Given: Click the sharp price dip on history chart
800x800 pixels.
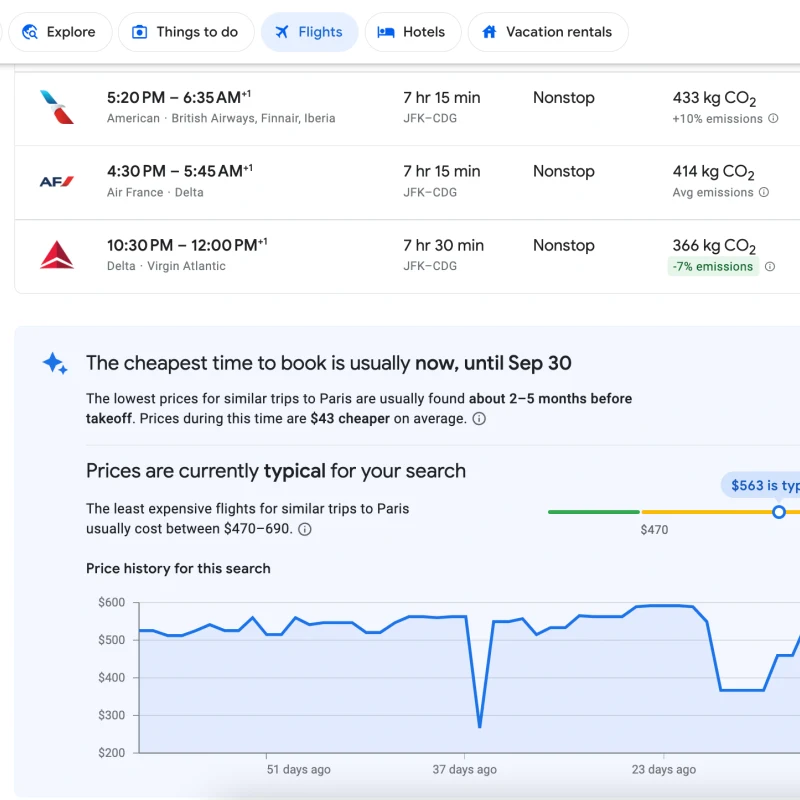Looking at the screenshot, I should 480,725.
